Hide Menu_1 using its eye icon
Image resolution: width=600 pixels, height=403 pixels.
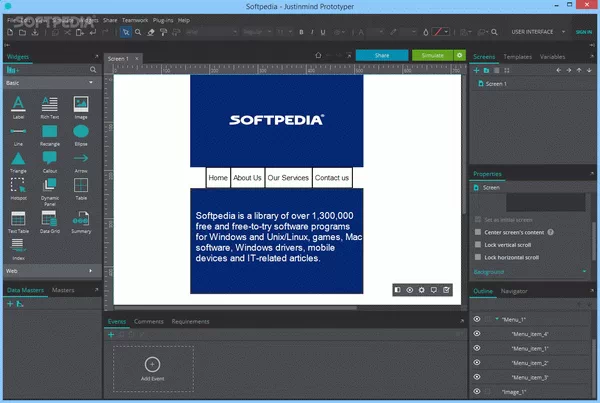tap(477, 319)
